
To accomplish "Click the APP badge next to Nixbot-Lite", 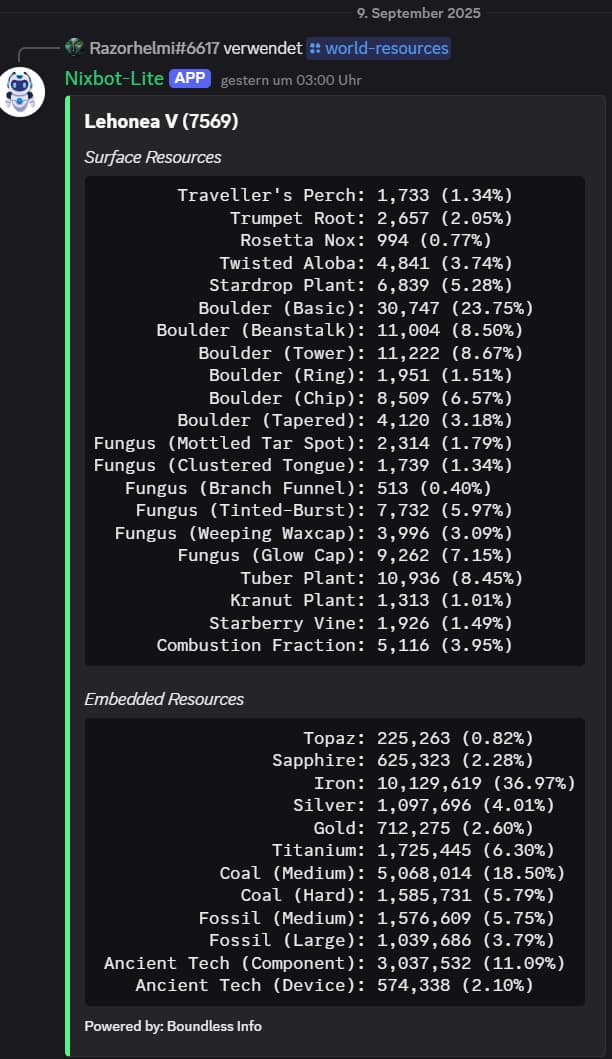I will (x=190, y=78).
